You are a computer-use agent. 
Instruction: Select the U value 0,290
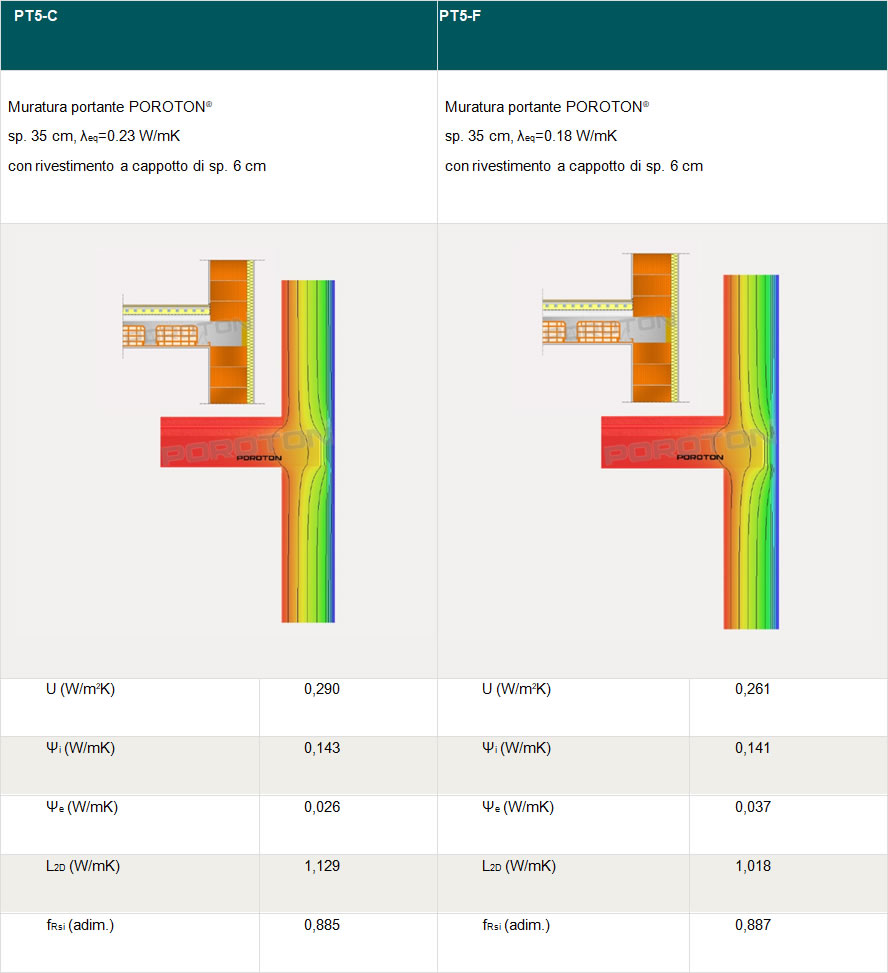coord(322,689)
